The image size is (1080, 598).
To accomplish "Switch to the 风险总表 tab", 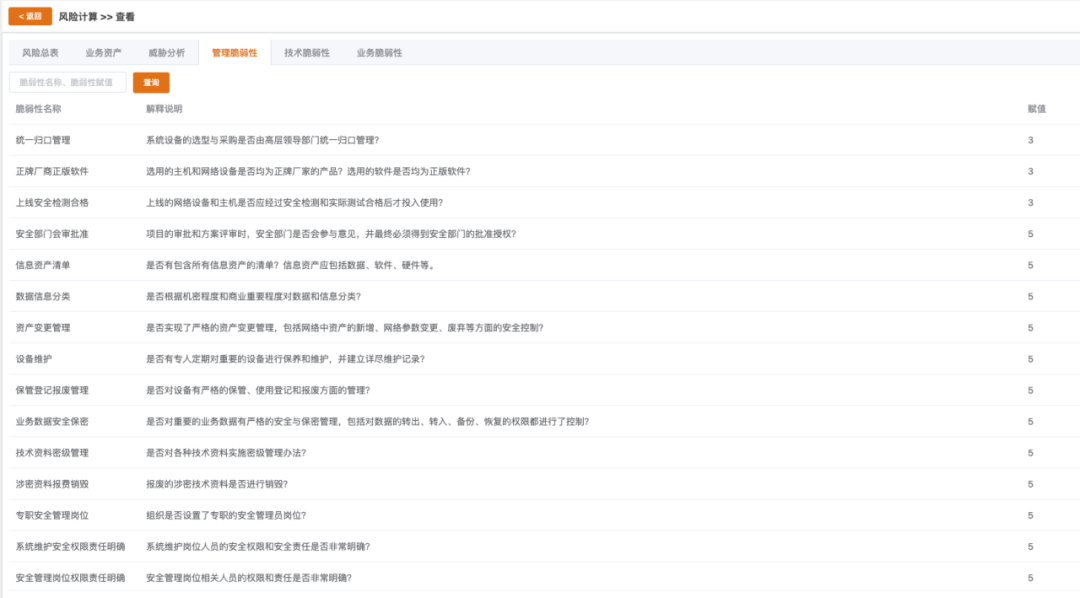I will pos(40,53).
